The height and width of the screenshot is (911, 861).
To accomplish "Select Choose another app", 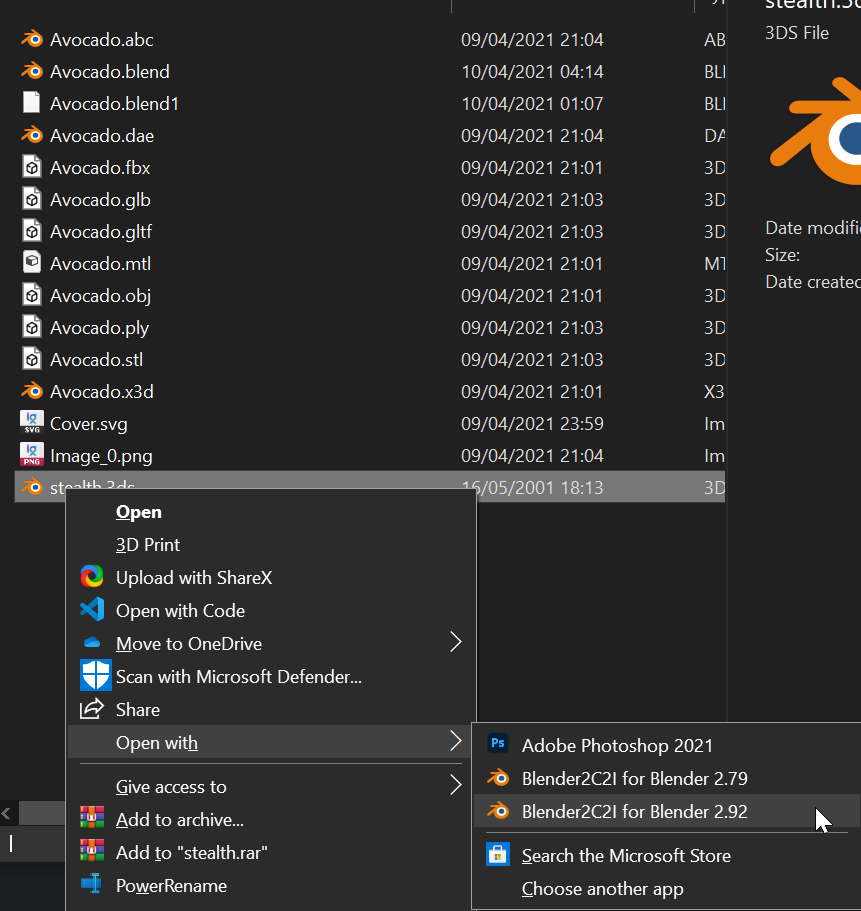I will click(x=667, y=888).
